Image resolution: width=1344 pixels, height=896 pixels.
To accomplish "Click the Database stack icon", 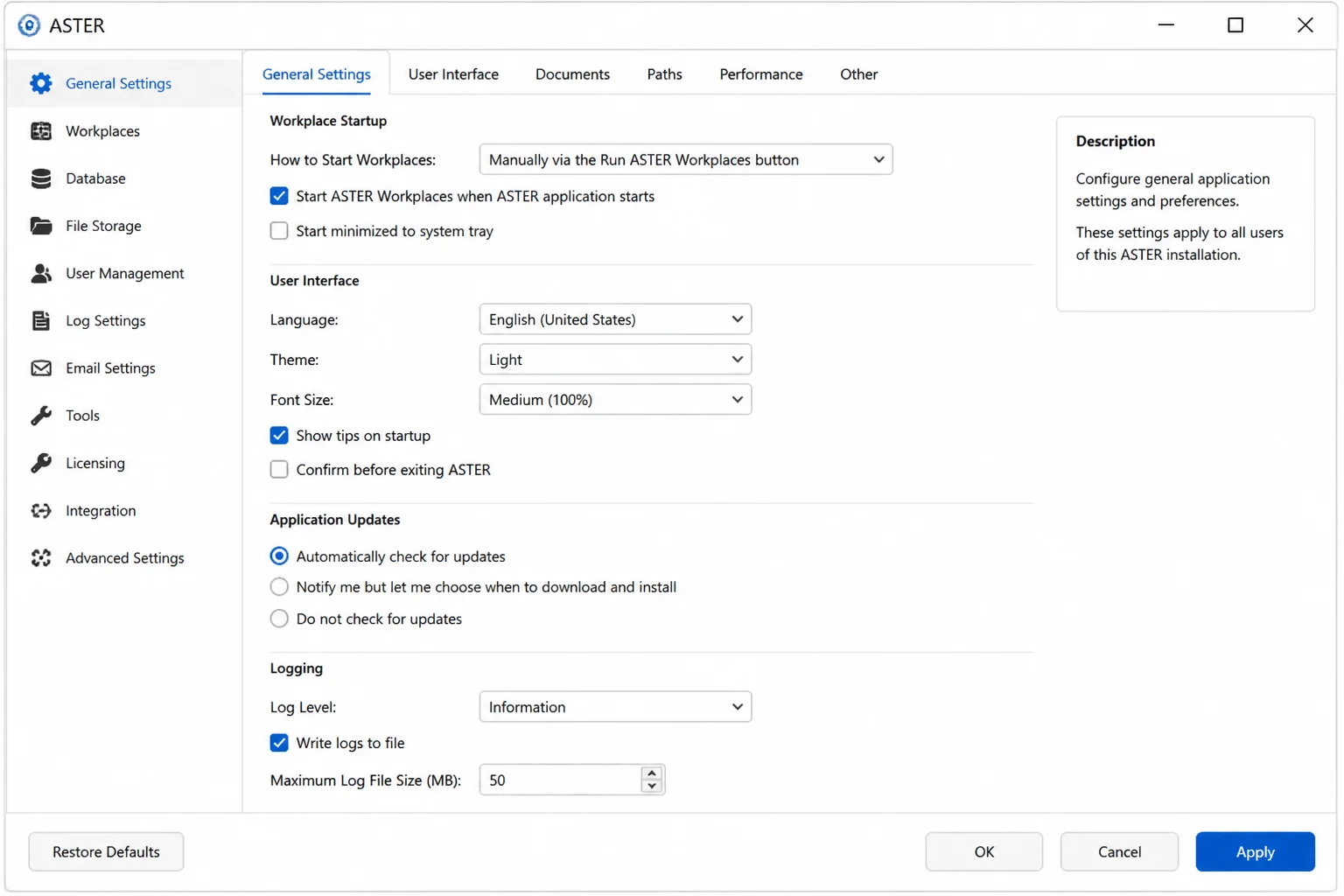I will click(41, 178).
